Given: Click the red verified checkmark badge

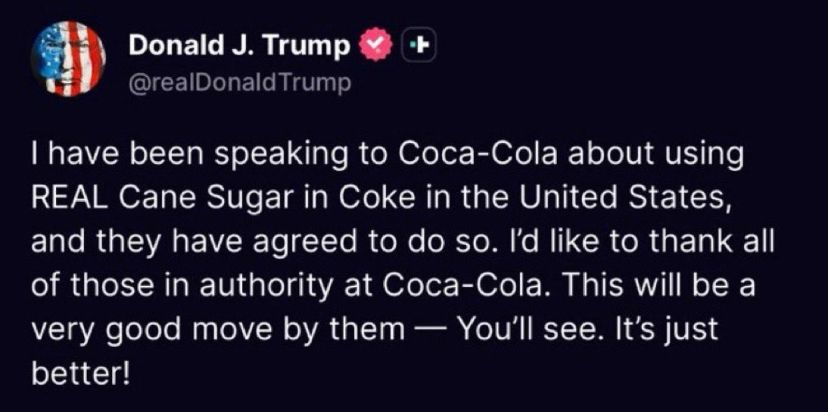Looking at the screenshot, I should (375, 46).
